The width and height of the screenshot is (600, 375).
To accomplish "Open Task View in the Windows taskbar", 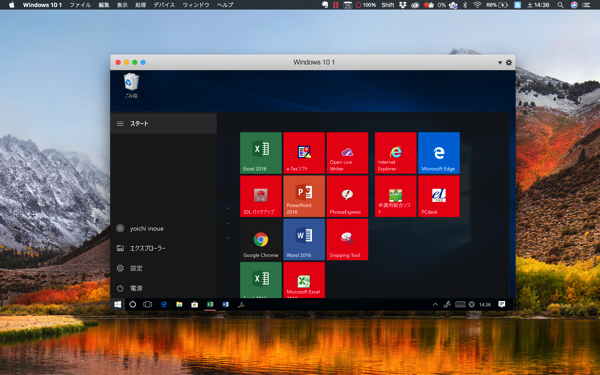I will 147,304.
